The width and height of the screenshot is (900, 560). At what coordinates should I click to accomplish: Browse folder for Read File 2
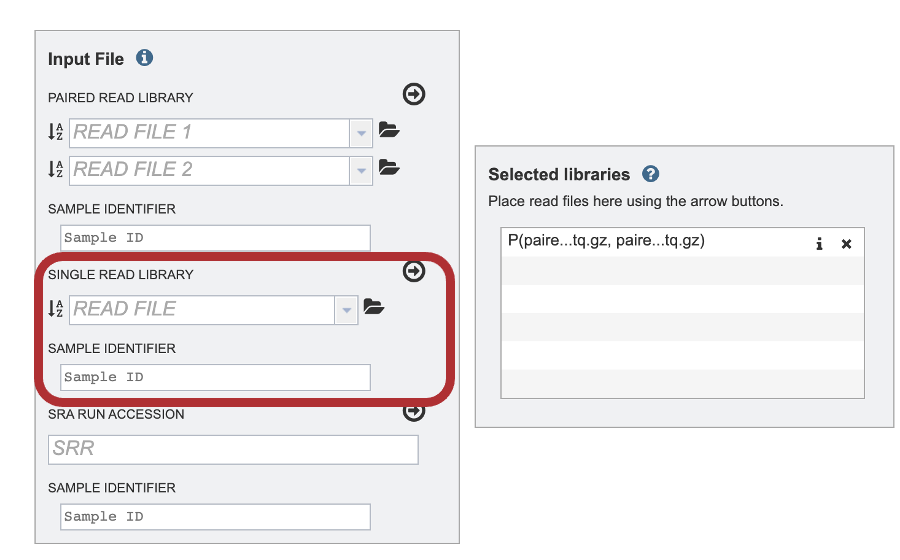(389, 168)
